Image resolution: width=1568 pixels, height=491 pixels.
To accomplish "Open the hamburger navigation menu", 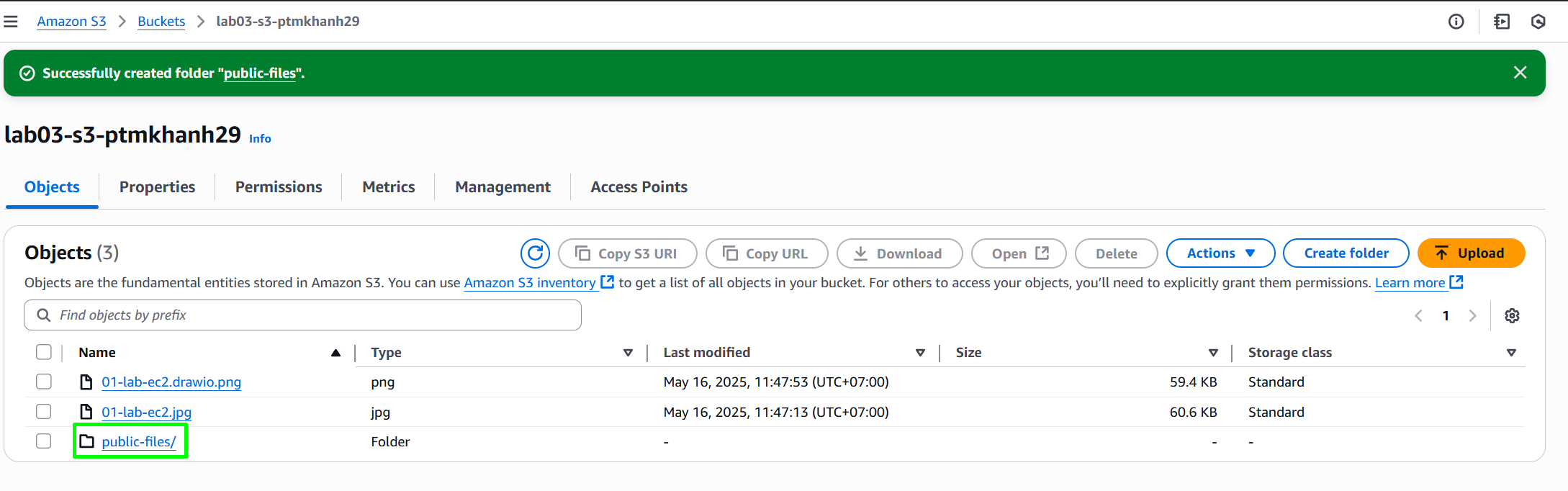I will (x=11, y=22).
